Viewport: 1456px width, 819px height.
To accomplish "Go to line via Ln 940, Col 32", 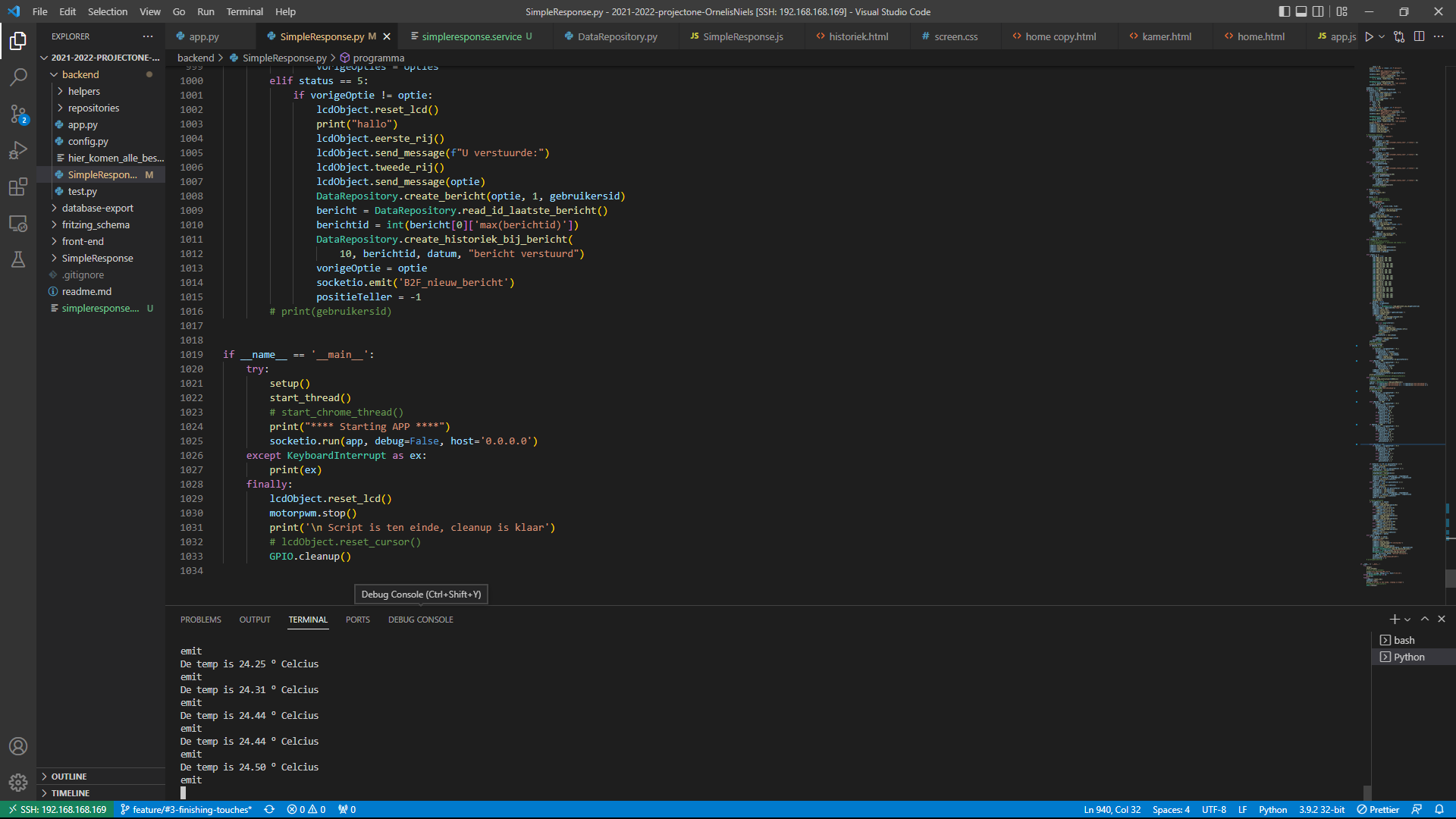I will click(x=1112, y=809).
